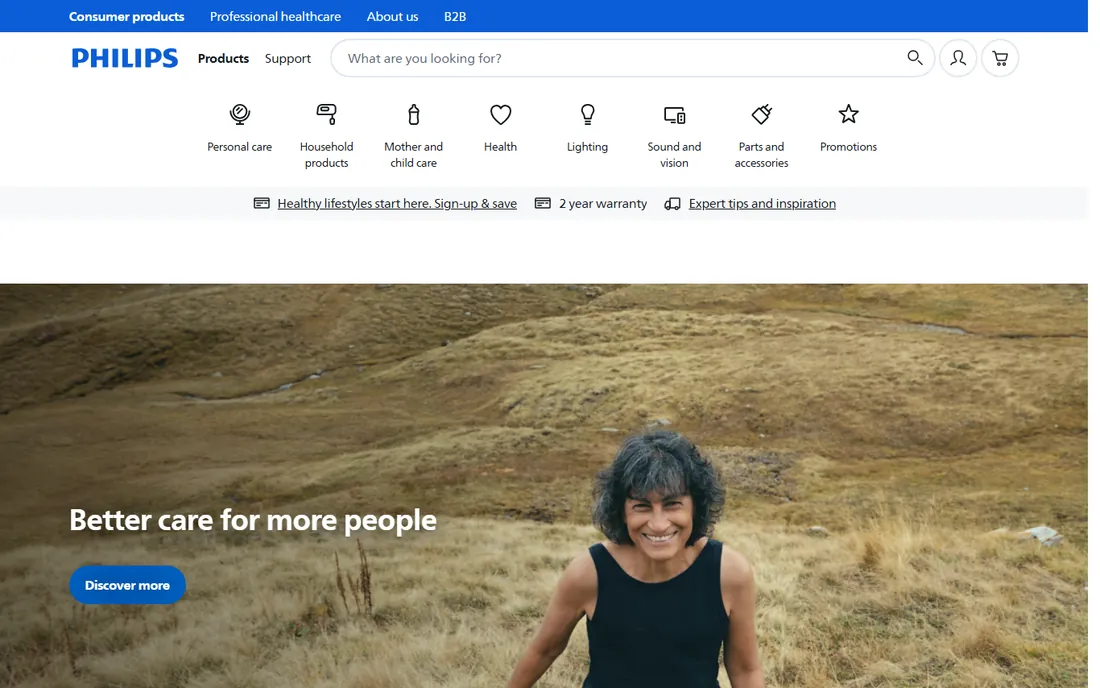Click the Lighting label

click(587, 147)
